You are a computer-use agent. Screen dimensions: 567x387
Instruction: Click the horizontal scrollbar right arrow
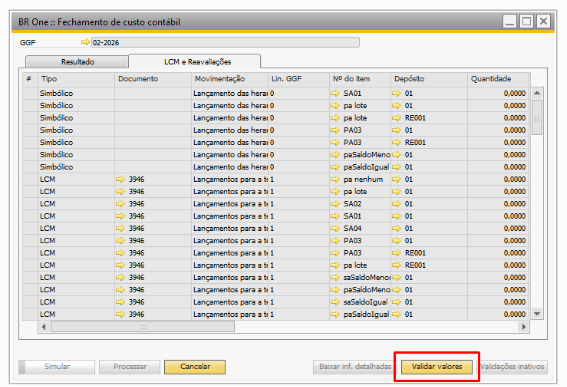pyautogui.click(x=523, y=327)
